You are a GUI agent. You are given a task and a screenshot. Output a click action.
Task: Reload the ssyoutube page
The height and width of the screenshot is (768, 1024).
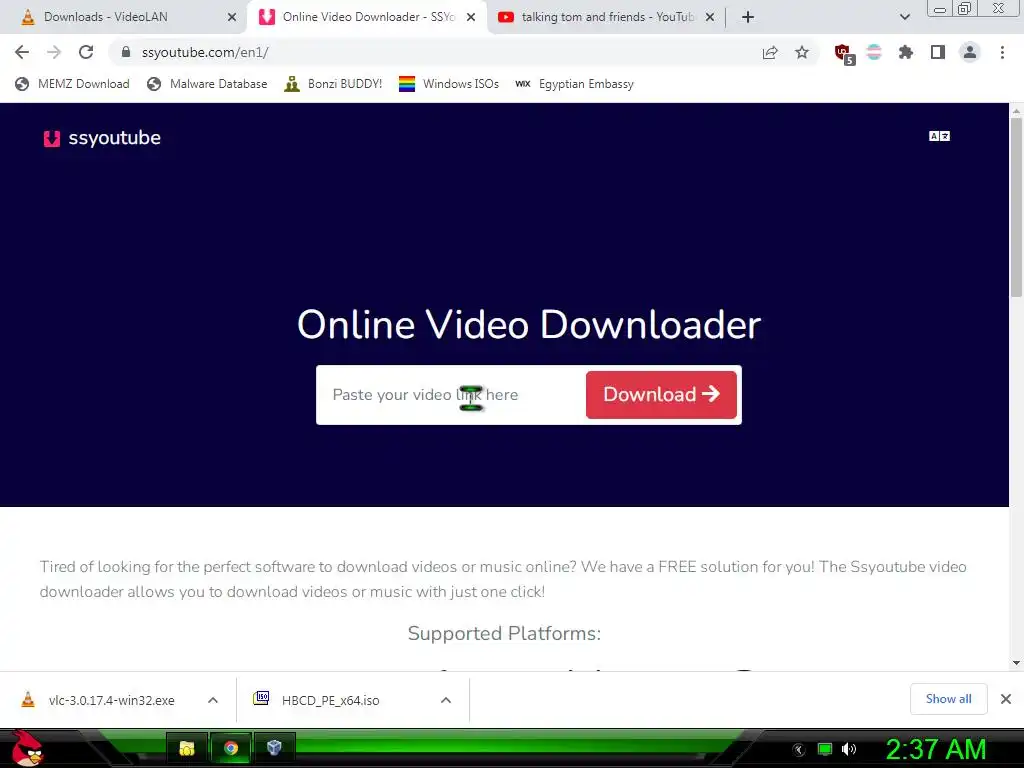pos(86,52)
